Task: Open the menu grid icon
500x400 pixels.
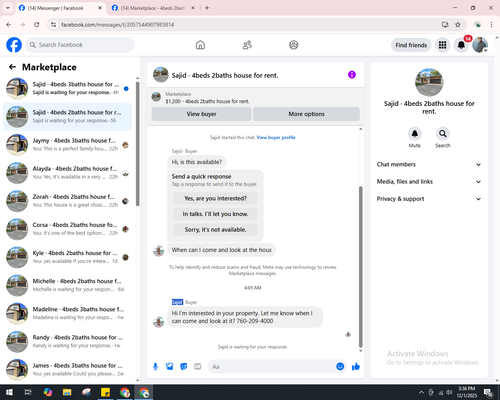Action: tap(442, 45)
